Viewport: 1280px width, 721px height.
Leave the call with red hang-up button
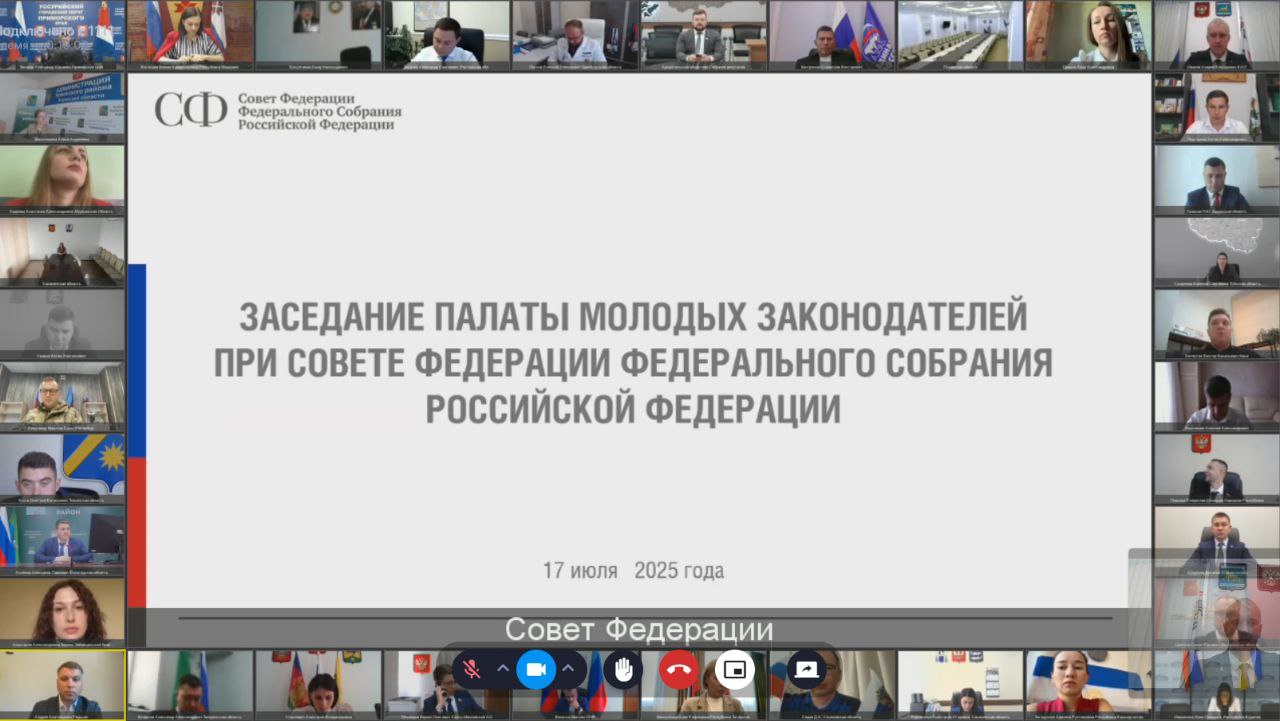(679, 669)
